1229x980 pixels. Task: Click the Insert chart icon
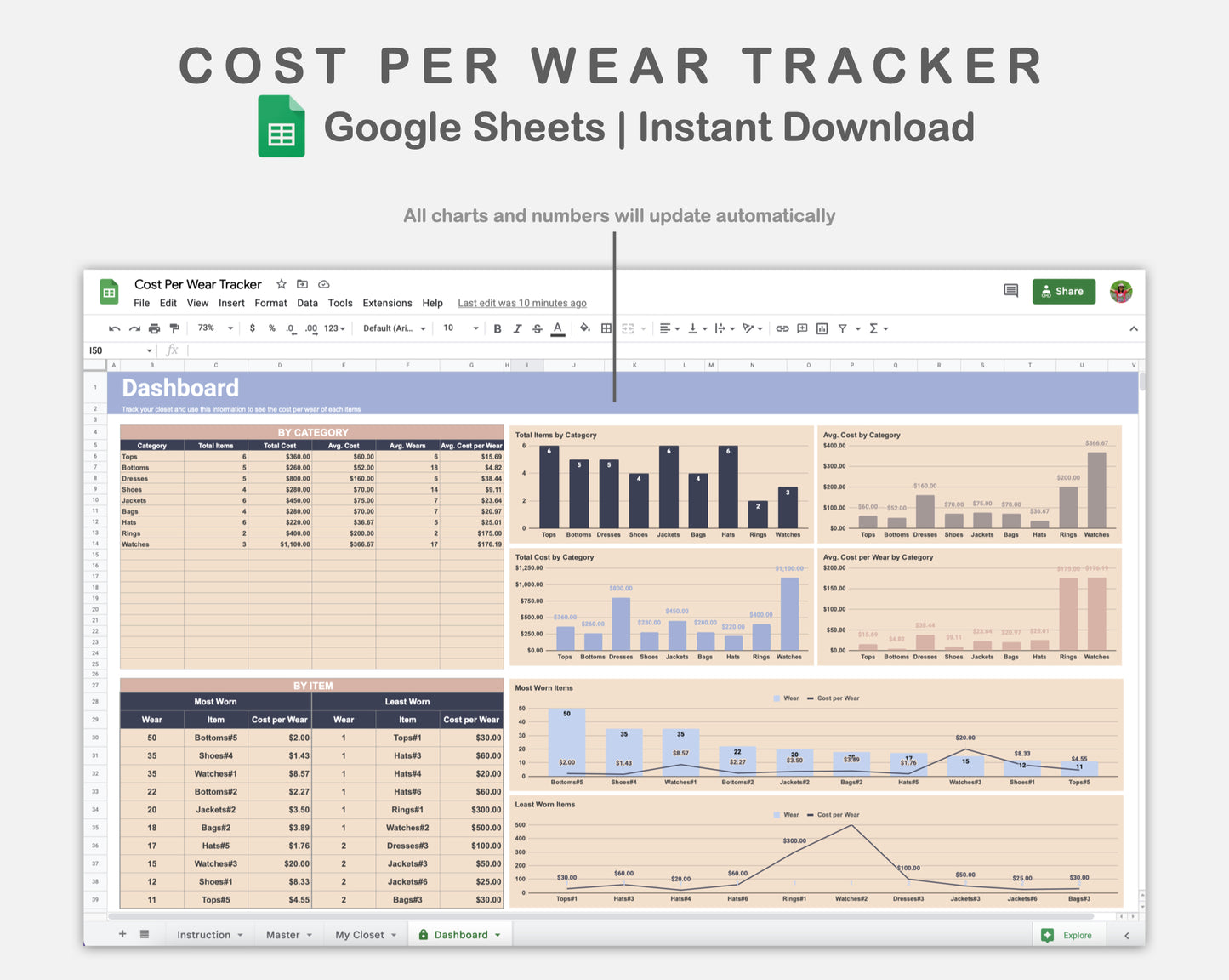coord(821,328)
